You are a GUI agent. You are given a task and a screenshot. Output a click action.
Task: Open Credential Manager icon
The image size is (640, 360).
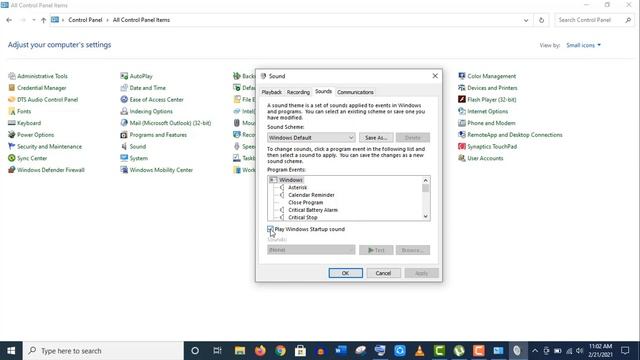pos(12,88)
